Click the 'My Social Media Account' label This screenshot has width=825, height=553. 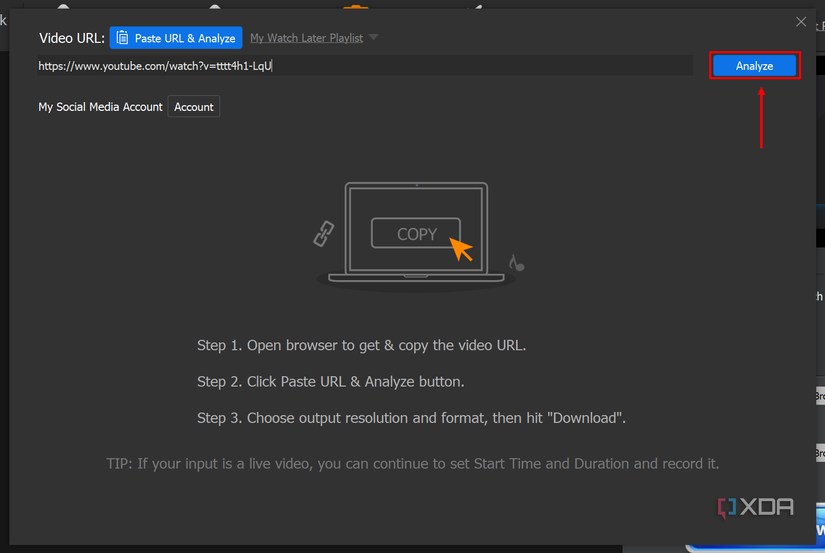(x=100, y=107)
